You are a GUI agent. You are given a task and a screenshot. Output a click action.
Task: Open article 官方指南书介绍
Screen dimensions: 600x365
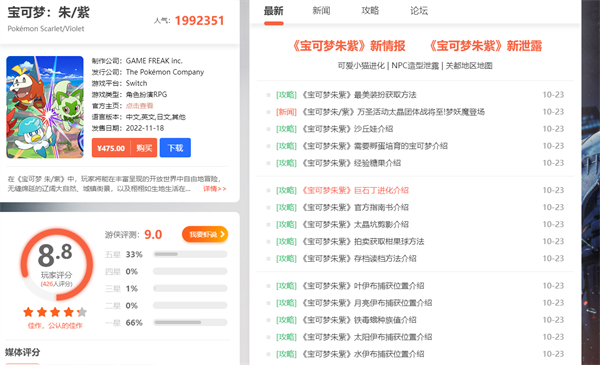coord(355,207)
